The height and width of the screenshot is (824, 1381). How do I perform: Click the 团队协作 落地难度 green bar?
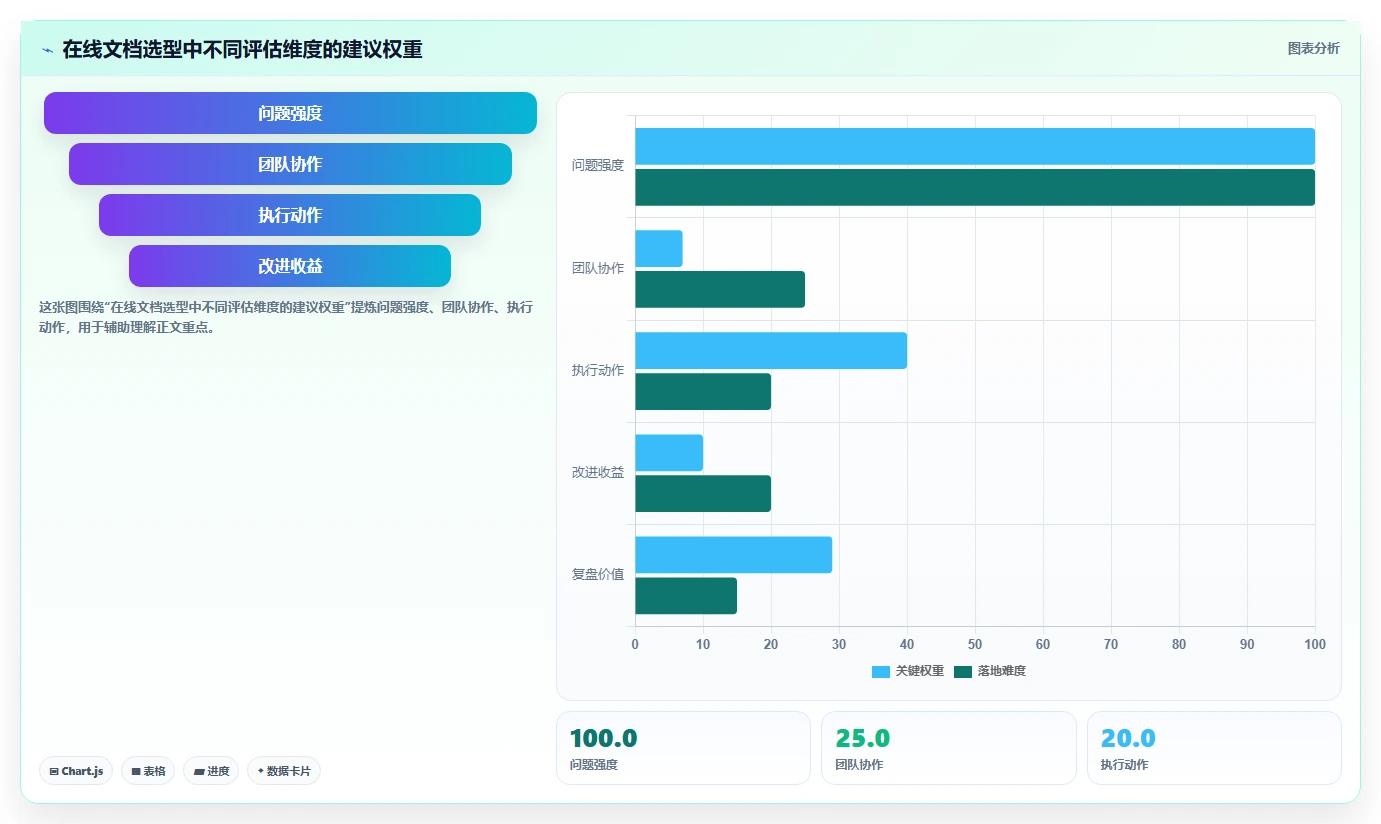click(x=720, y=289)
